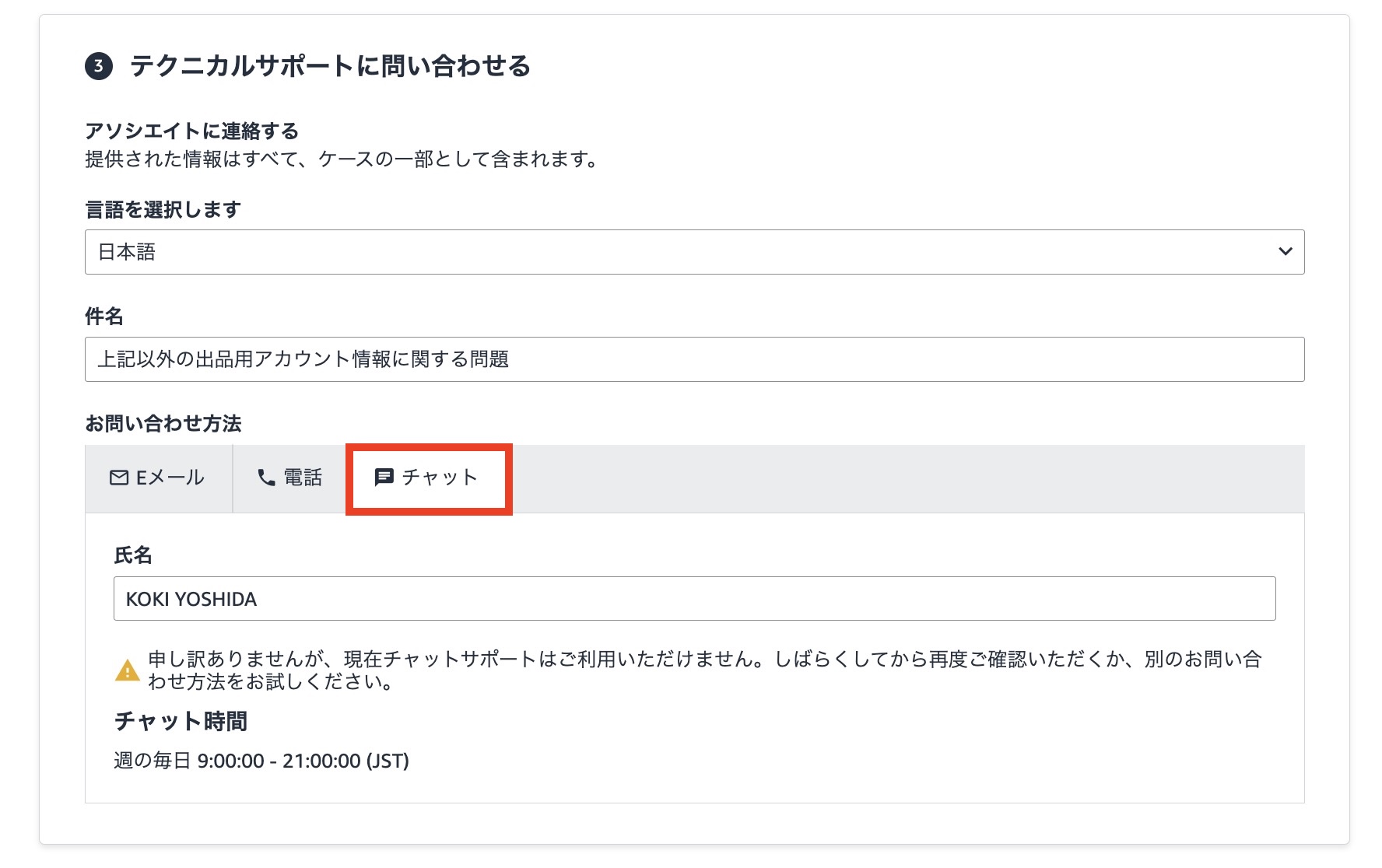Viewport: 1382px width, 868px height.
Task: Focus the 氏名 field containing KOKI YOSHIDA
Action: coord(693,599)
